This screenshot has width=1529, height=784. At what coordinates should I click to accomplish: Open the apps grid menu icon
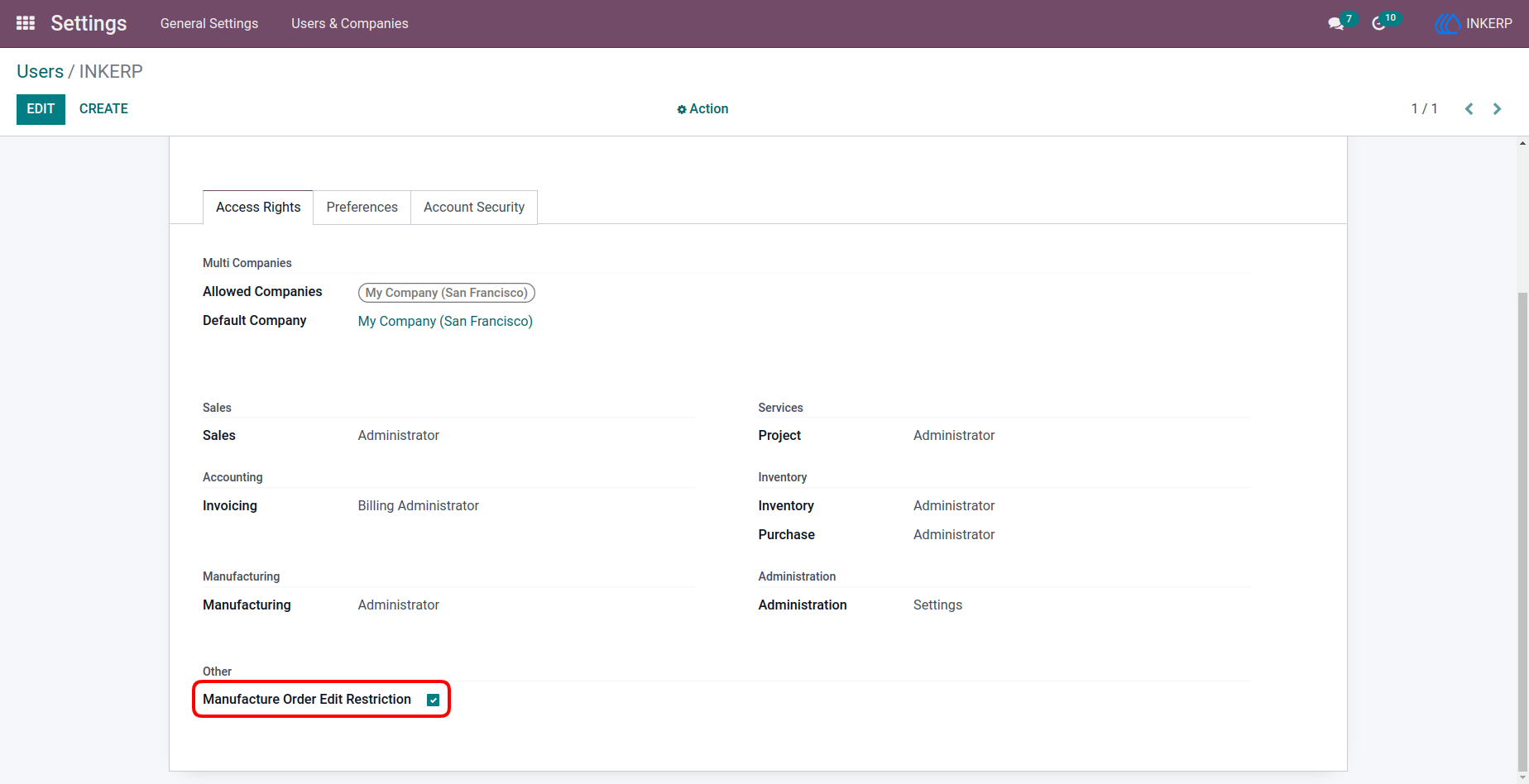point(26,23)
